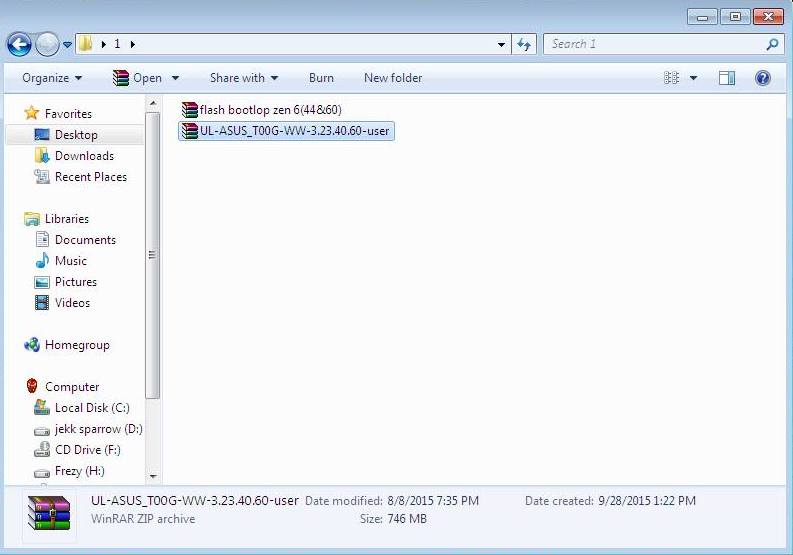Click WinRAR icon of flash bootlop file

coord(190,110)
